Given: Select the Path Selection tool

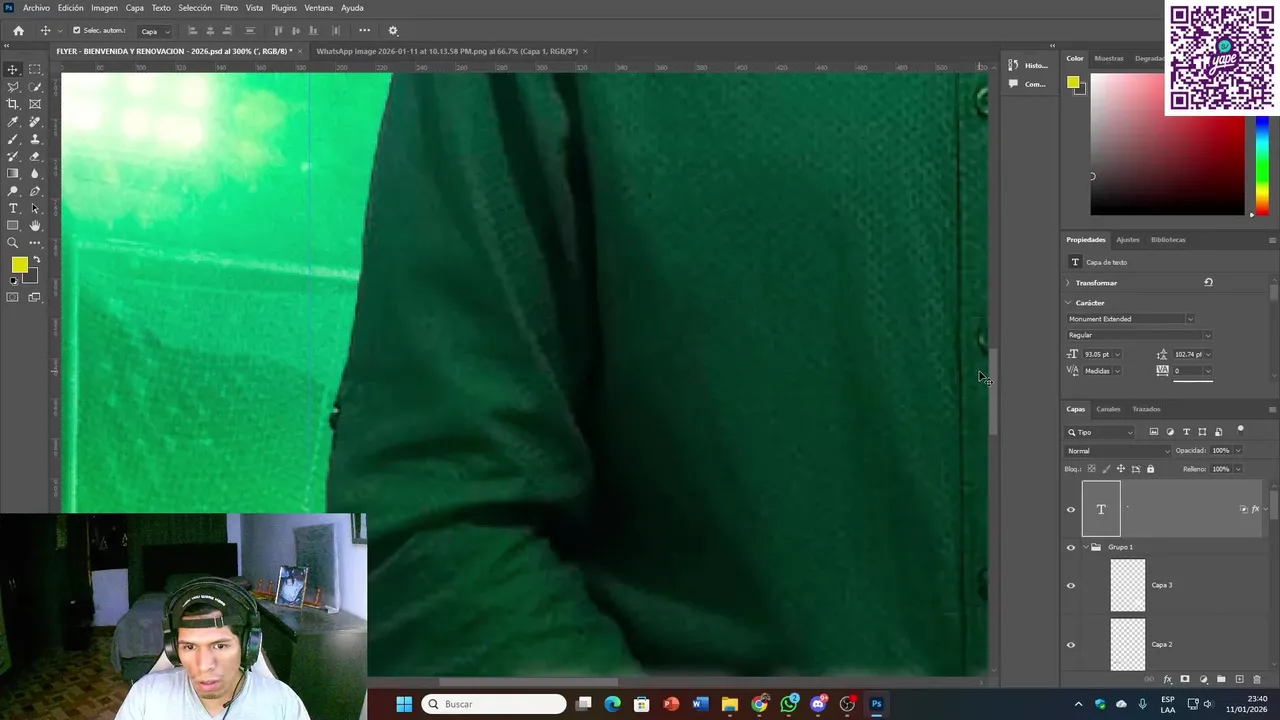Looking at the screenshot, I should click(x=35, y=208).
